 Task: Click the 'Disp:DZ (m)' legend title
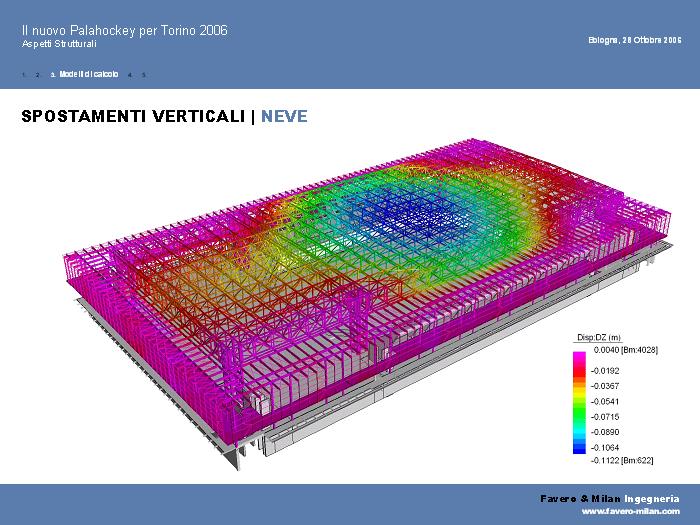coord(599,338)
